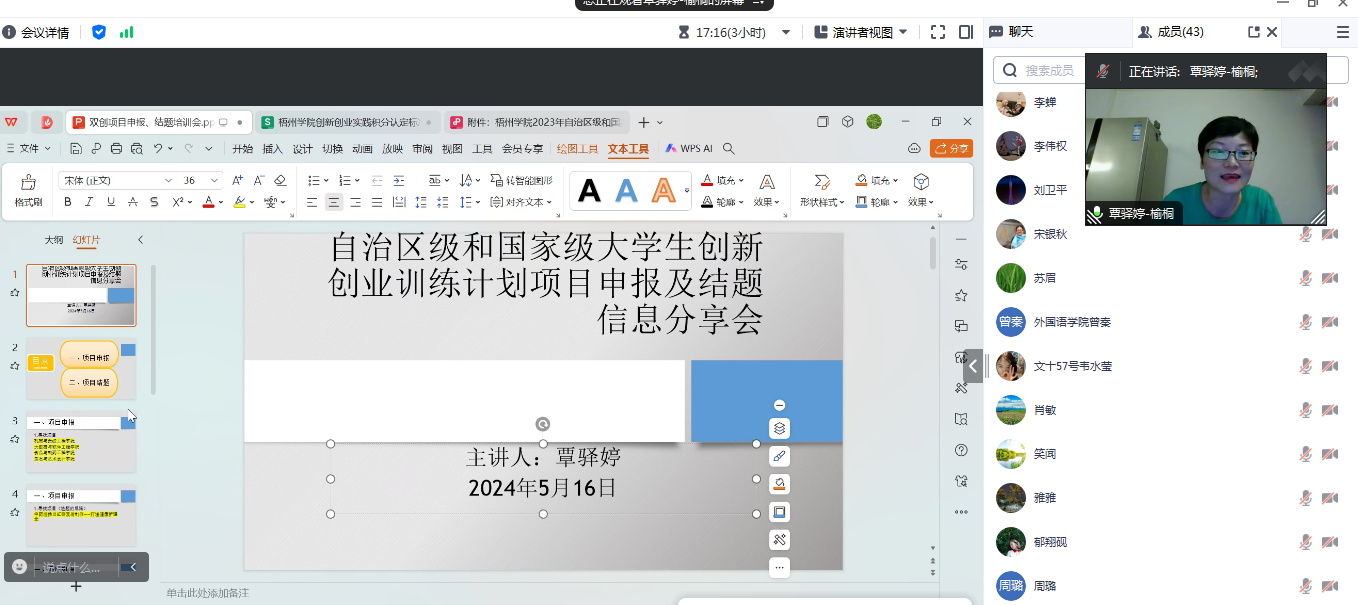Open the 演讲者视图 view dropdown
Screen dimensions: 1358x605
tap(861, 32)
